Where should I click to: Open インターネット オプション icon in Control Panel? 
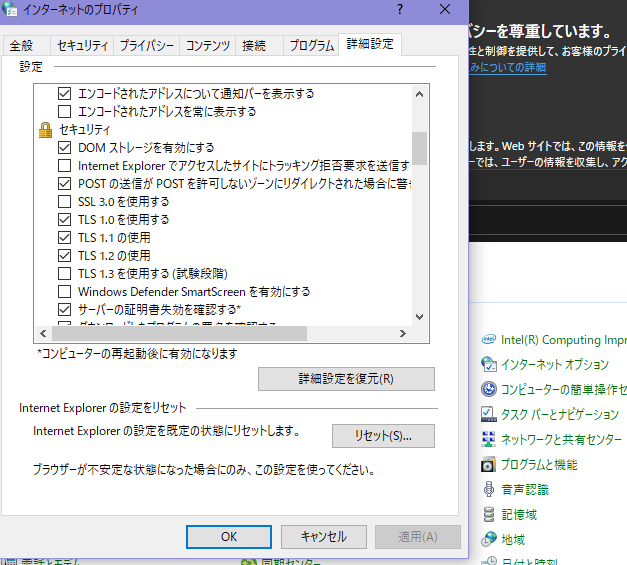point(489,364)
